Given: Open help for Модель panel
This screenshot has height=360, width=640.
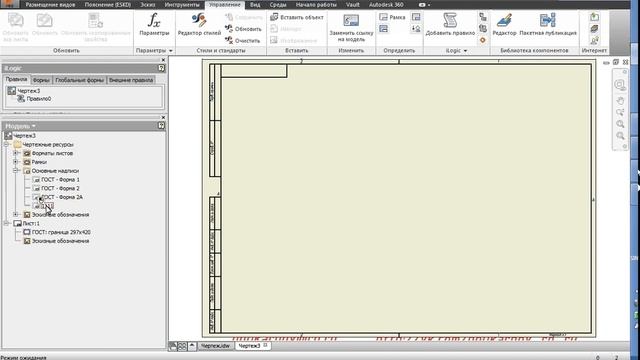Looking at the screenshot, I should [x=161, y=126].
